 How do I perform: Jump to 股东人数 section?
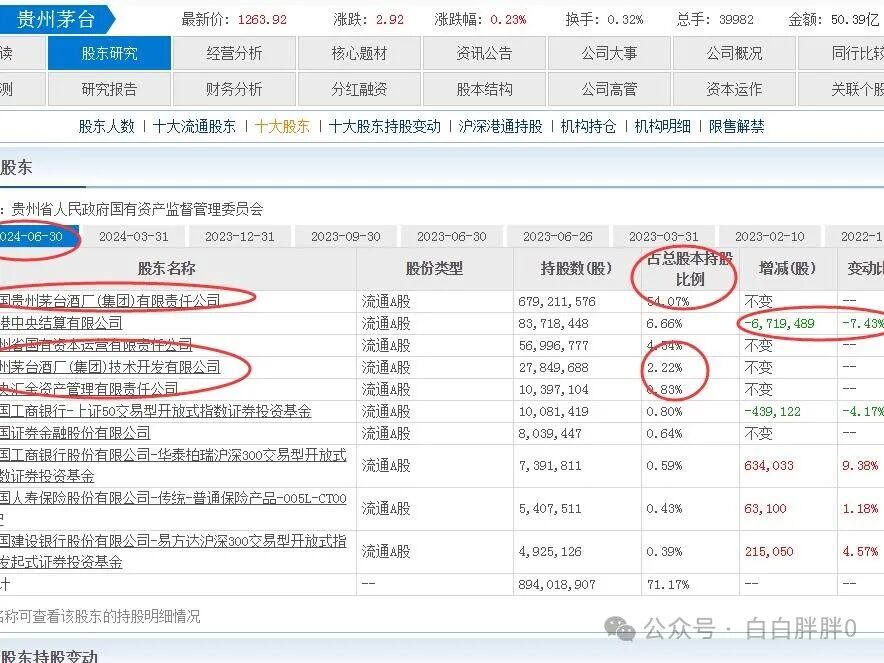click(107, 126)
